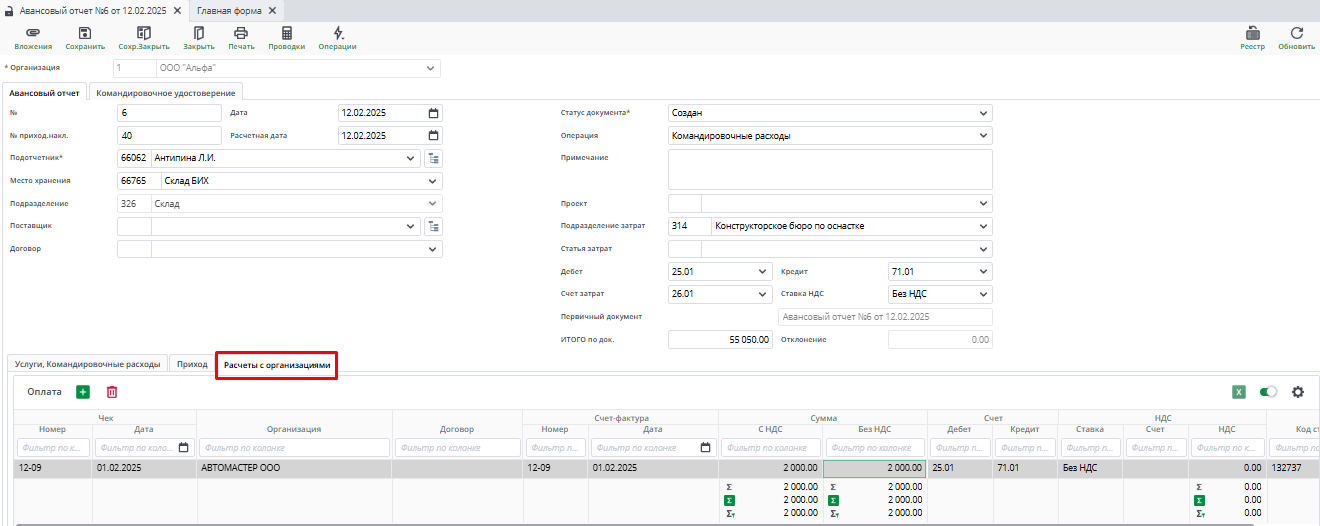Open the Операции lightning menu
The image size is (1320, 526).
coord(338,34)
